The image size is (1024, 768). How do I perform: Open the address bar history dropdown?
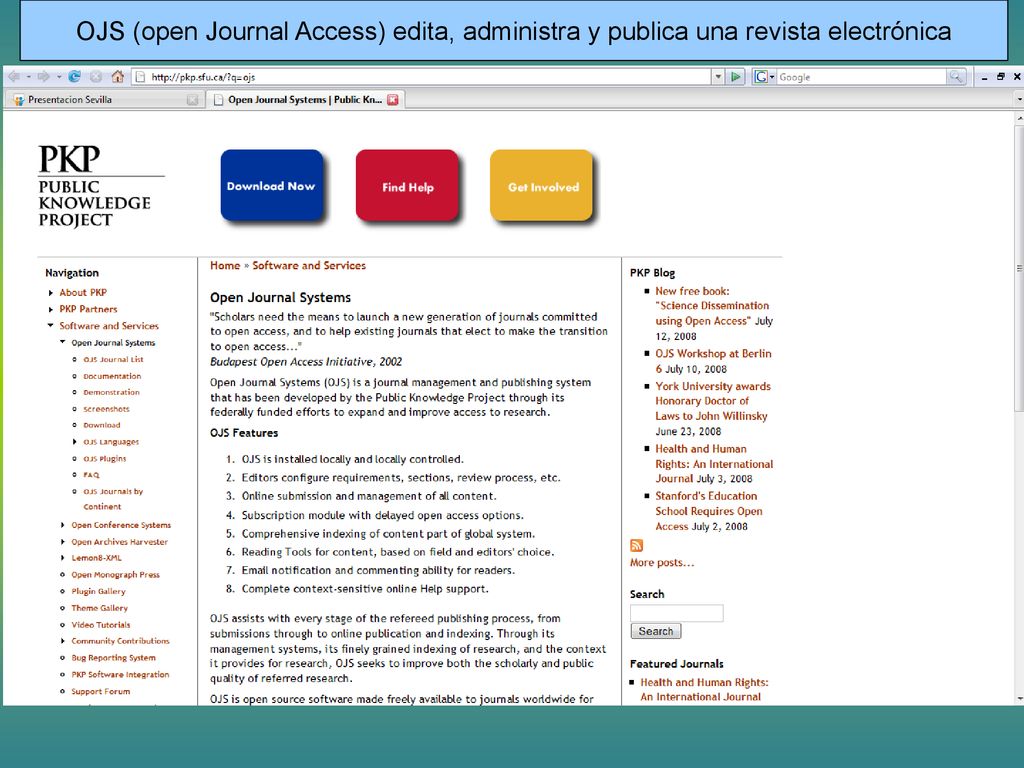point(718,77)
